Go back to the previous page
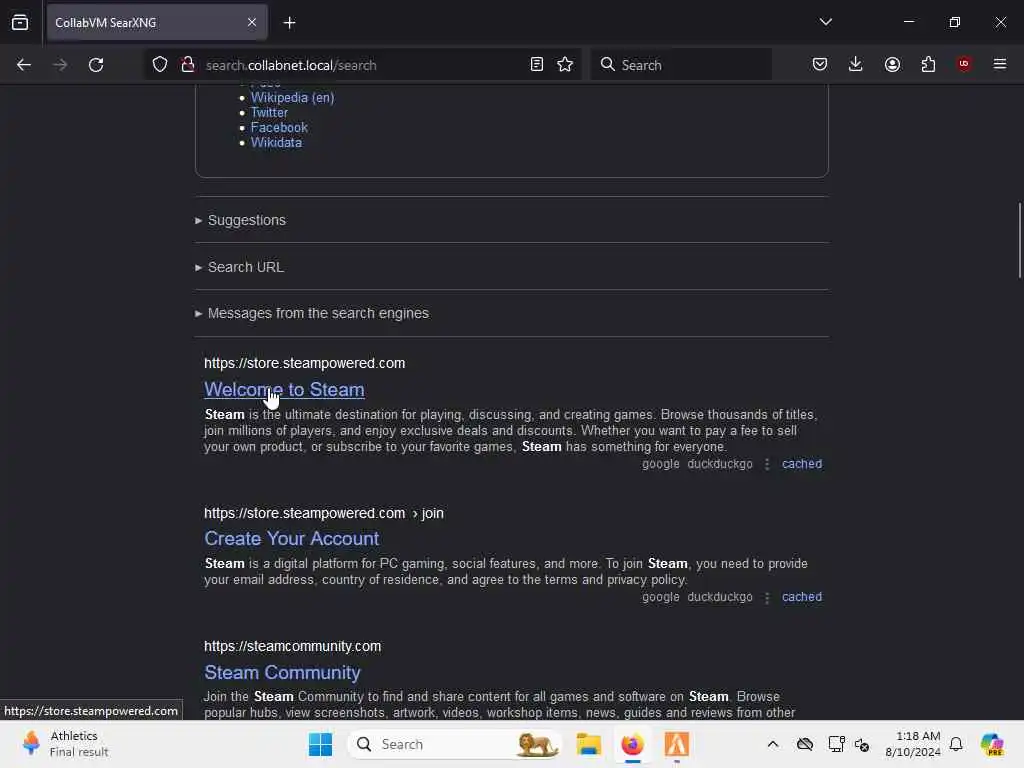Viewport: 1024px width, 768px height. pyautogui.click(x=24, y=65)
